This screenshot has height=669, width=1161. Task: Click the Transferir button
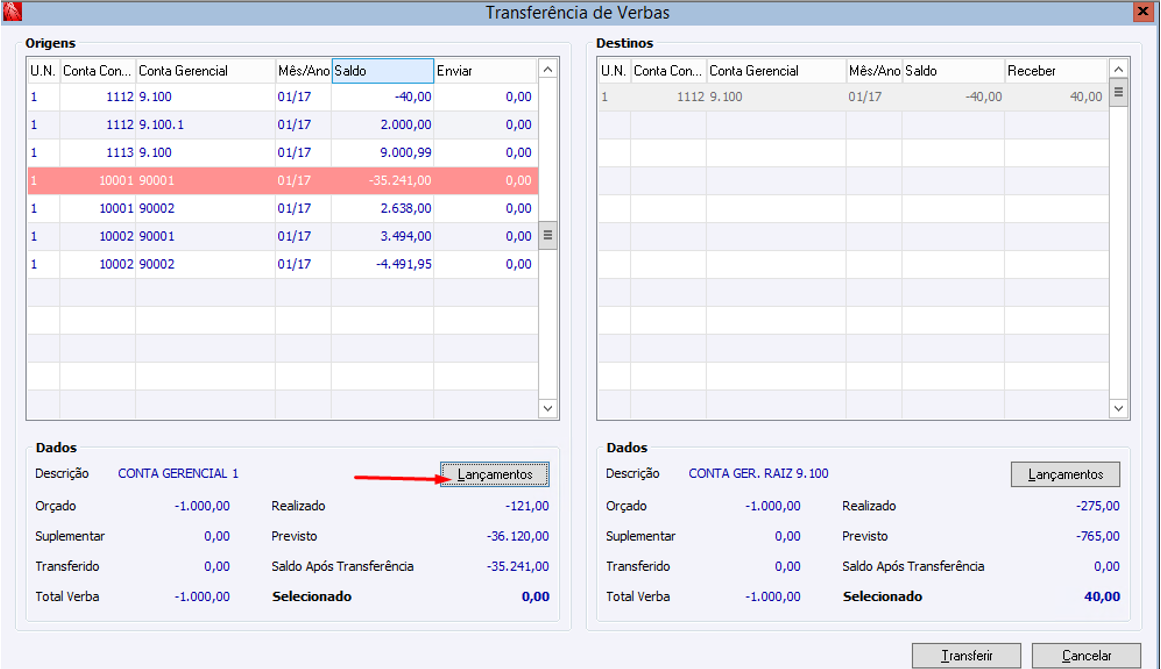point(966,656)
